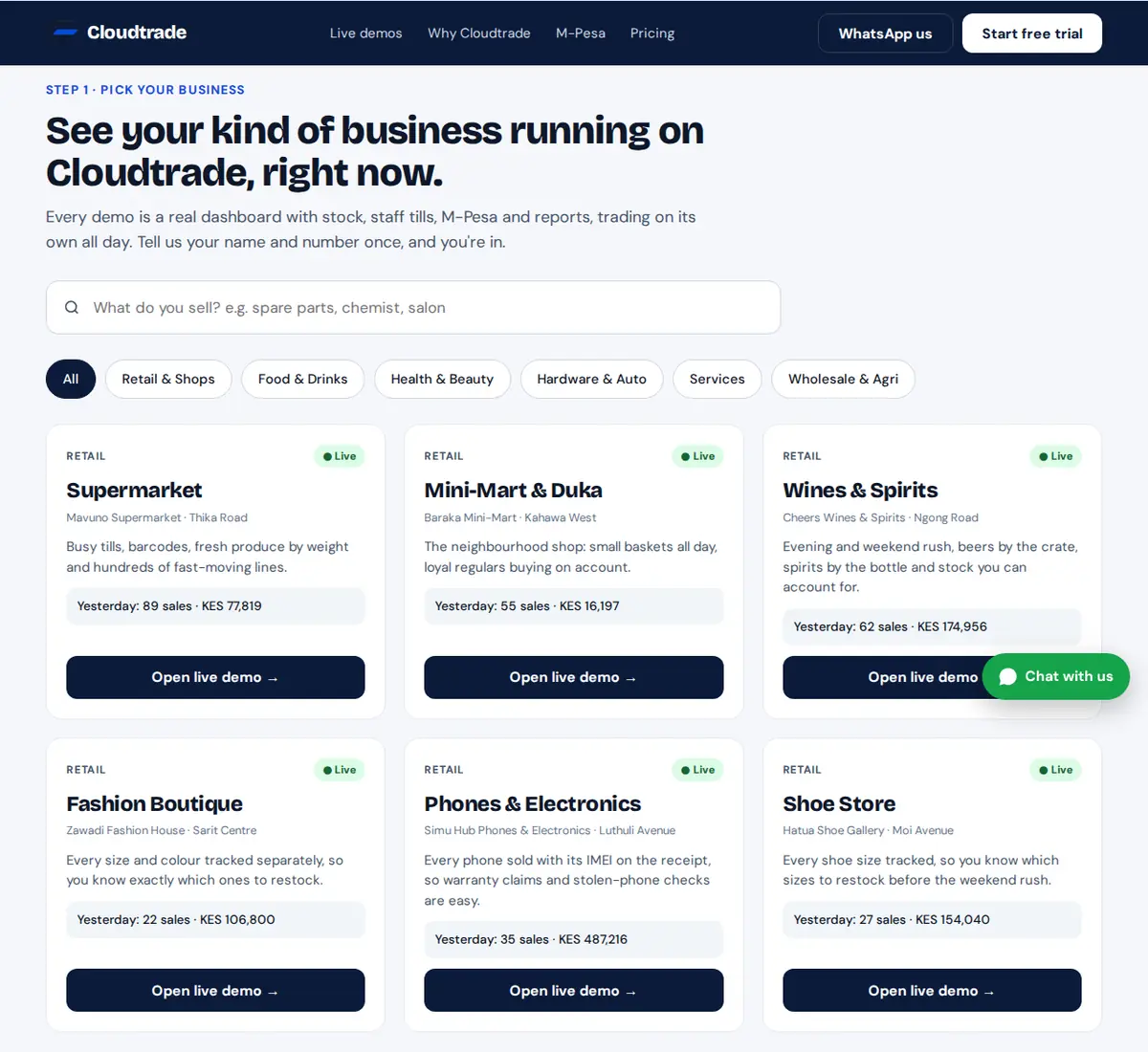Image resolution: width=1148 pixels, height=1052 pixels.
Task: Open live demo for Supermarket
Action: click(215, 677)
